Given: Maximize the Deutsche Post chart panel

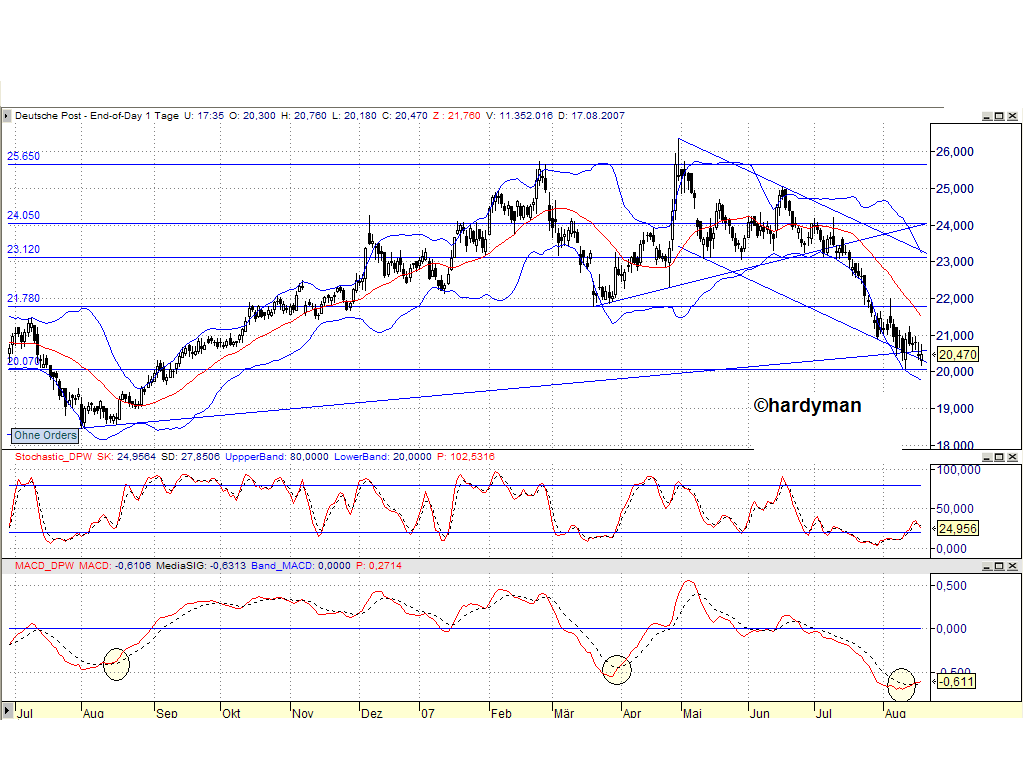Looking at the screenshot, I should coord(999,116).
